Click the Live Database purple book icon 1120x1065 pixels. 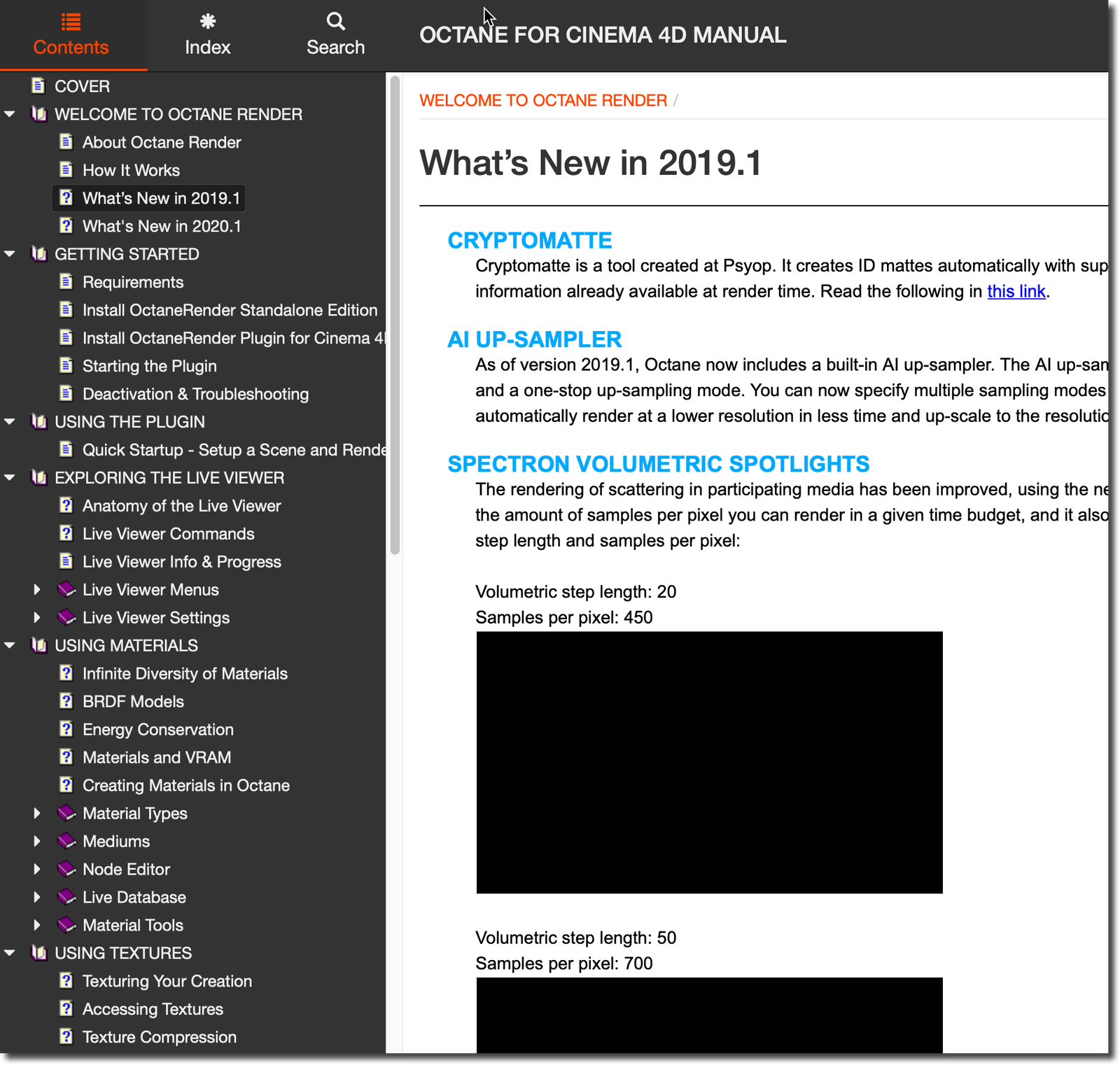click(66, 897)
